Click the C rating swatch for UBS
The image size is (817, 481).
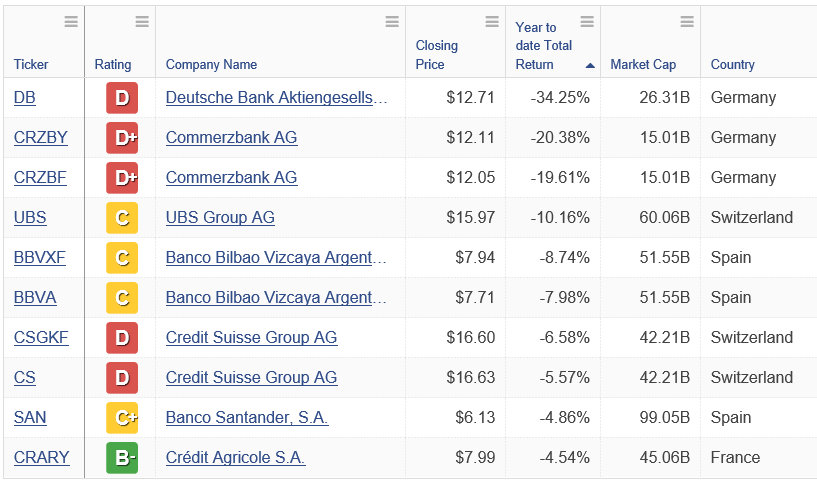[x=121, y=218]
